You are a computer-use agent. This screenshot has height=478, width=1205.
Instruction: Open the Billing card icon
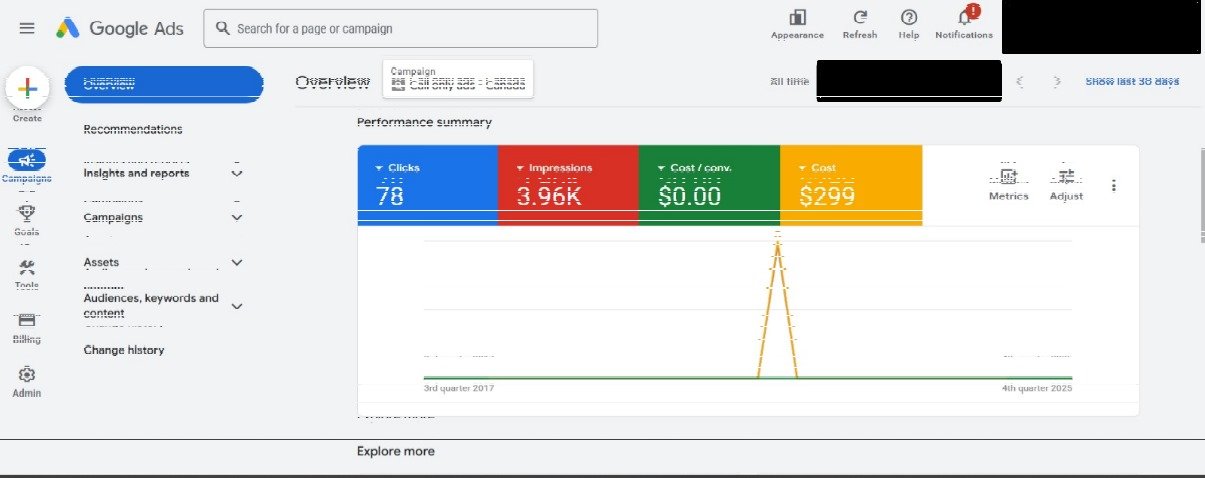(x=27, y=322)
